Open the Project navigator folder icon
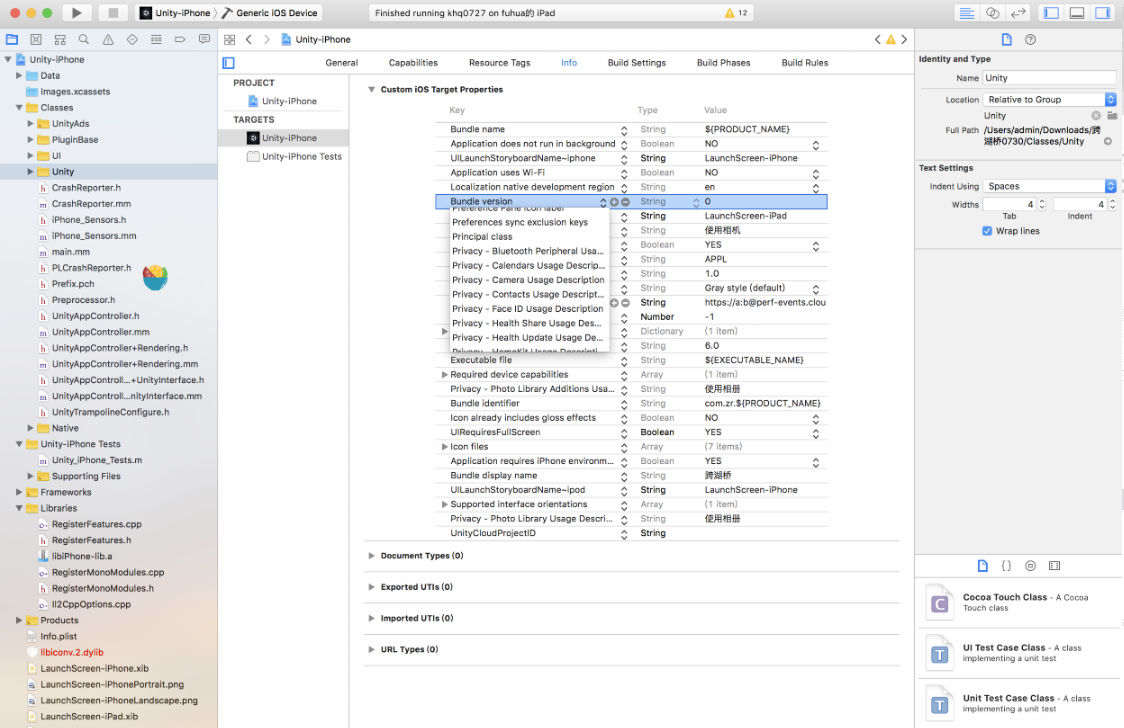 pyautogui.click(x=12, y=39)
